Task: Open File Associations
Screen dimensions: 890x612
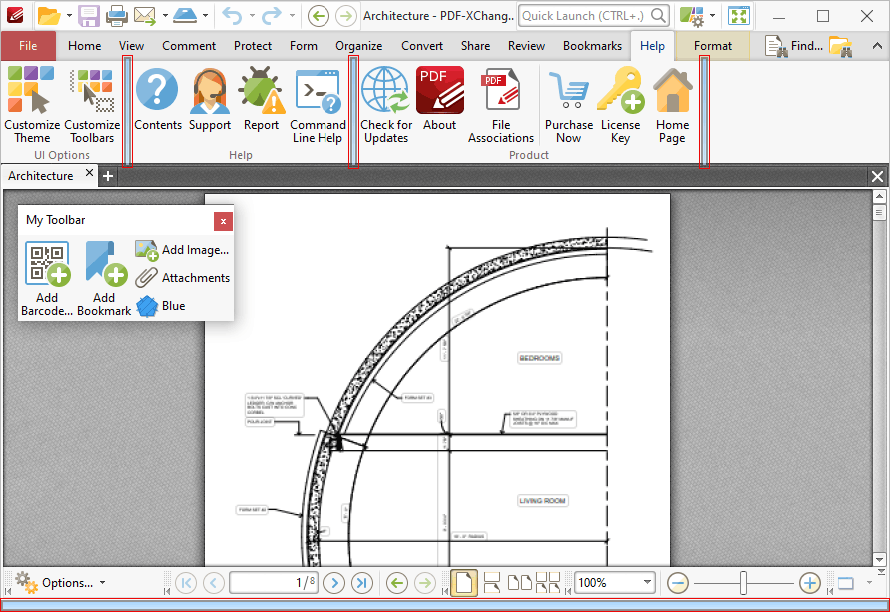Action: click(501, 105)
